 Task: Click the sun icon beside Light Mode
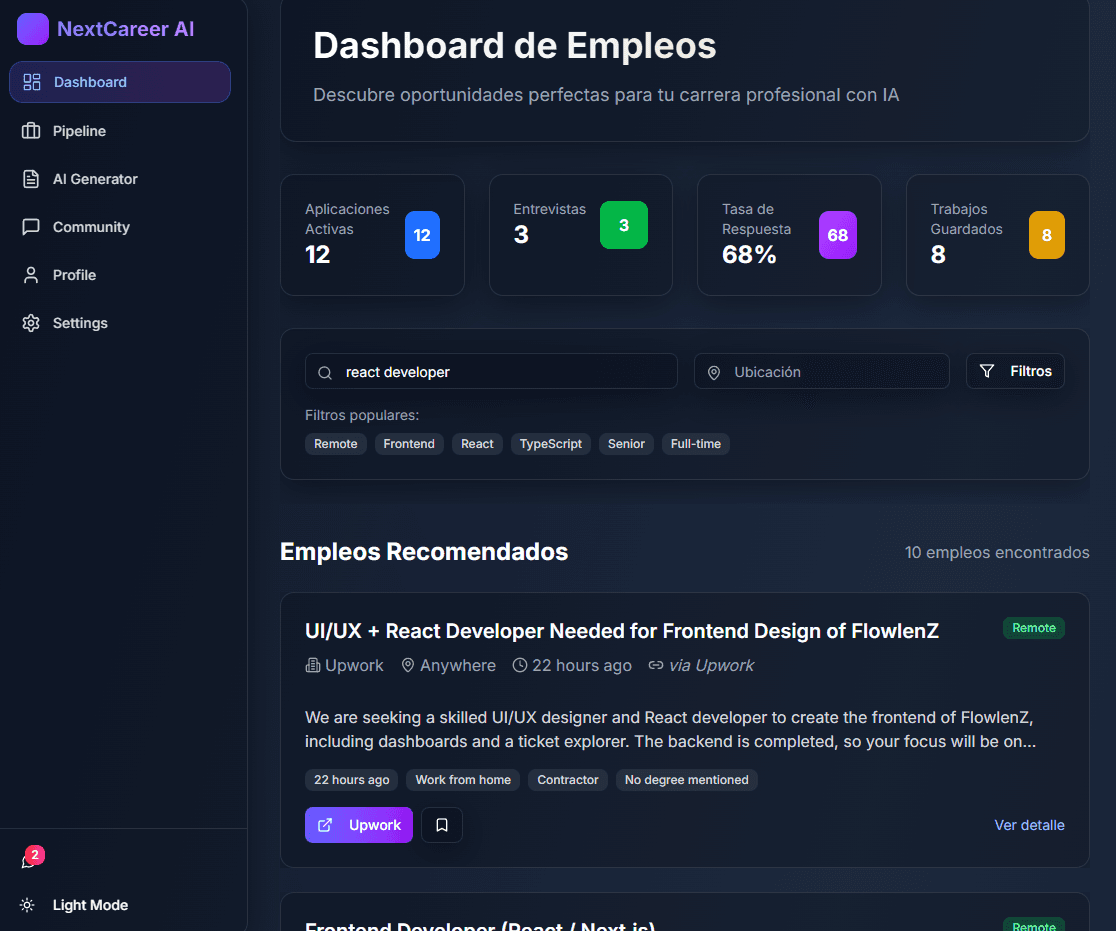tap(27, 905)
